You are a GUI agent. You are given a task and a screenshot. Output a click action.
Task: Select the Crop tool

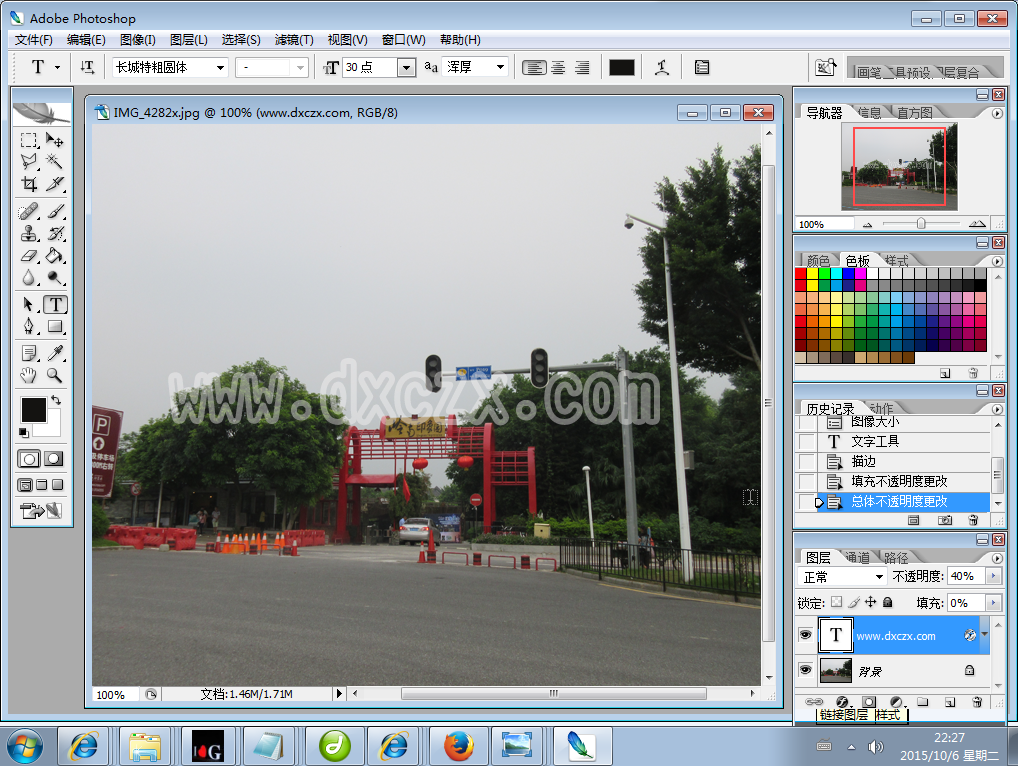pyautogui.click(x=29, y=184)
